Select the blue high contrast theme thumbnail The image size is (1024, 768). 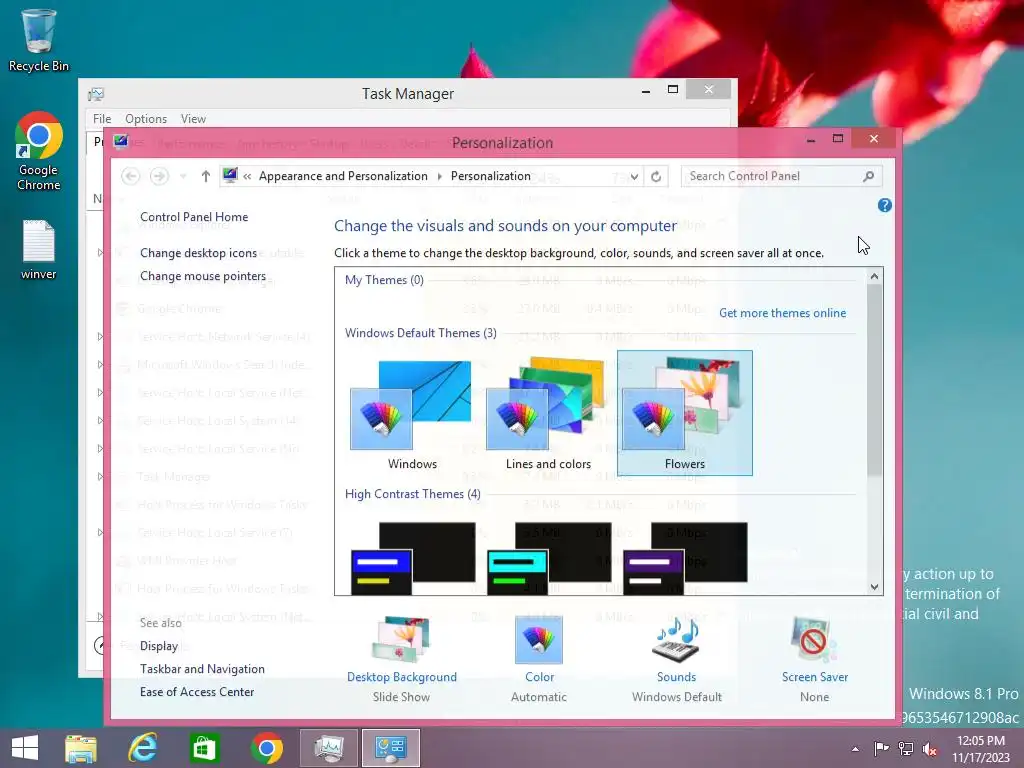tap(413, 558)
